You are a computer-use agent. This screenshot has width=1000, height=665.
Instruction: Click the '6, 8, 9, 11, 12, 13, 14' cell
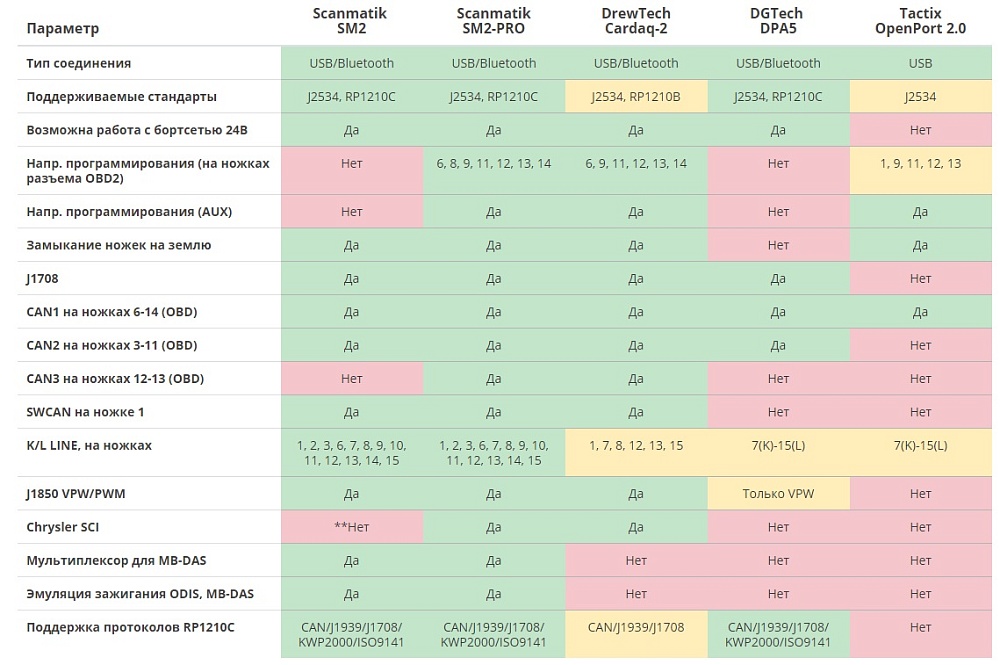point(493,164)
